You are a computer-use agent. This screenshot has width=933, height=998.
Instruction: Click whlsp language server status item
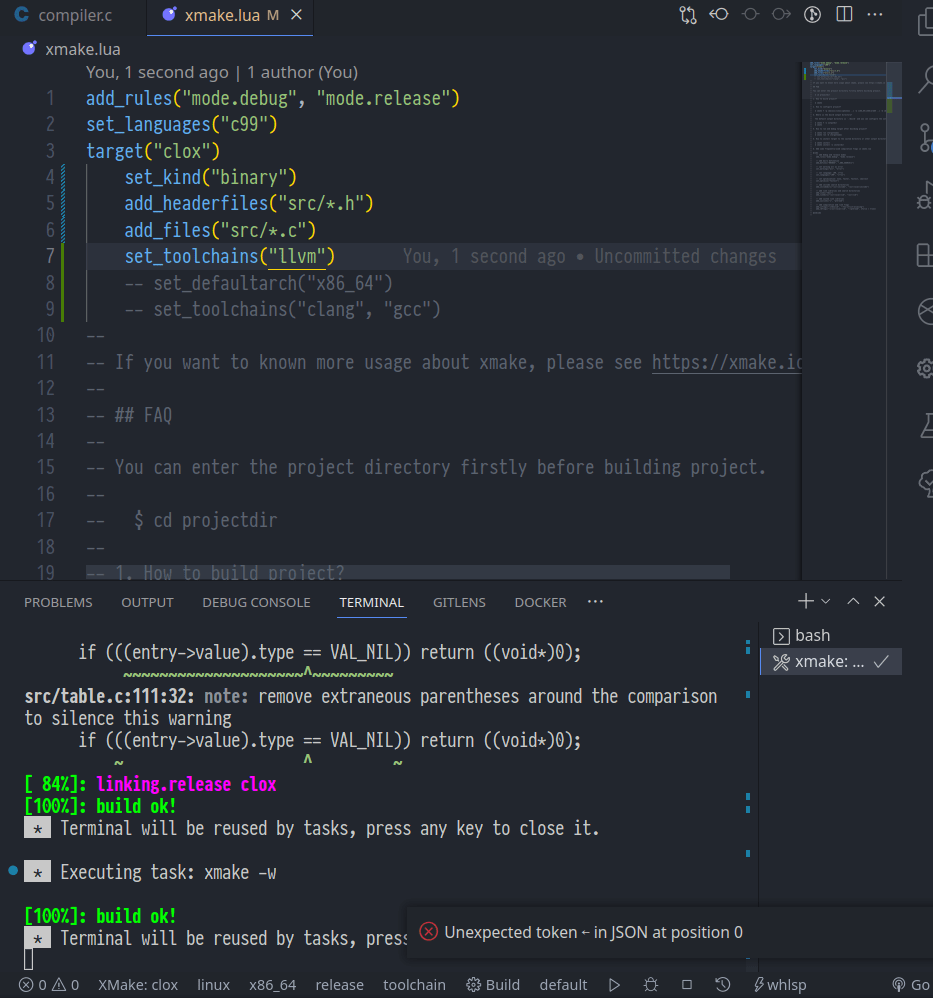pos(780,985)
